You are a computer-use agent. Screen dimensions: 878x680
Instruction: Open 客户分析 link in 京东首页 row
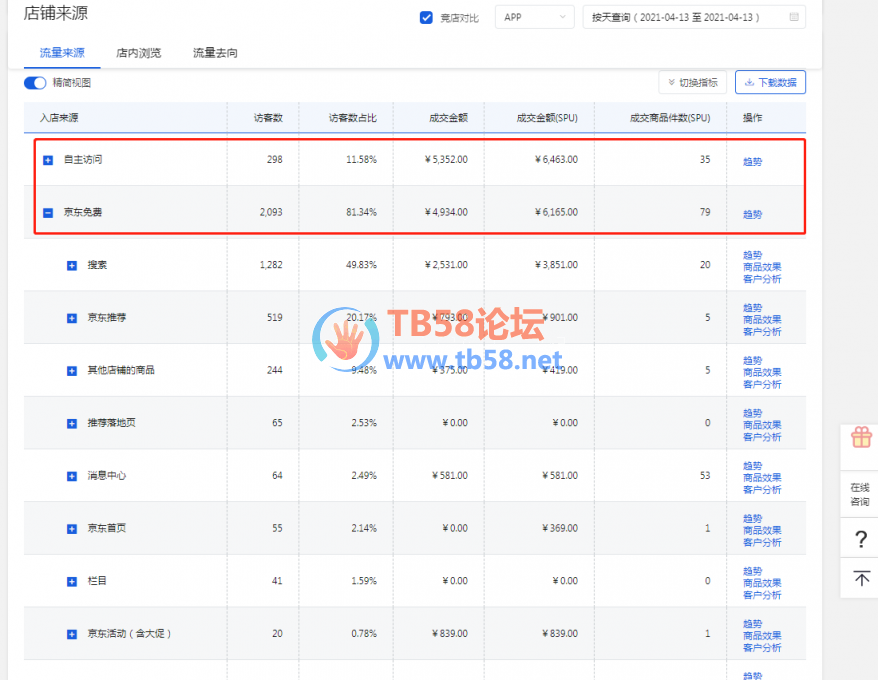tap(762, 542)
